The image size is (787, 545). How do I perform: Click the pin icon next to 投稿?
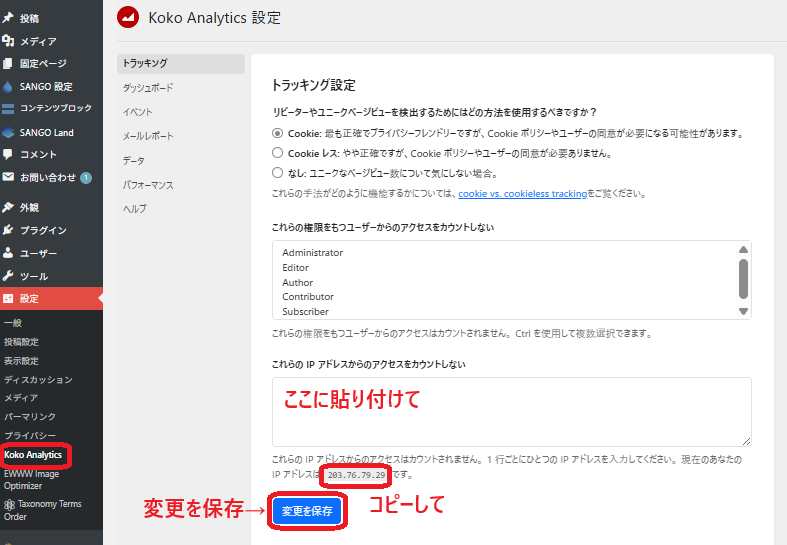click(9, 18)
